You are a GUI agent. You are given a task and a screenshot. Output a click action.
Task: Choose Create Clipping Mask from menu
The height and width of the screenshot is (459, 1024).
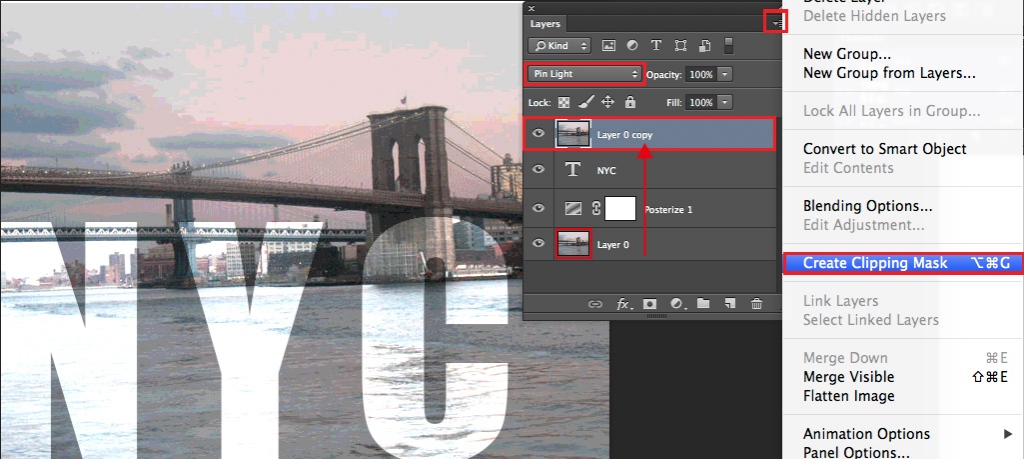coord(875,263)
